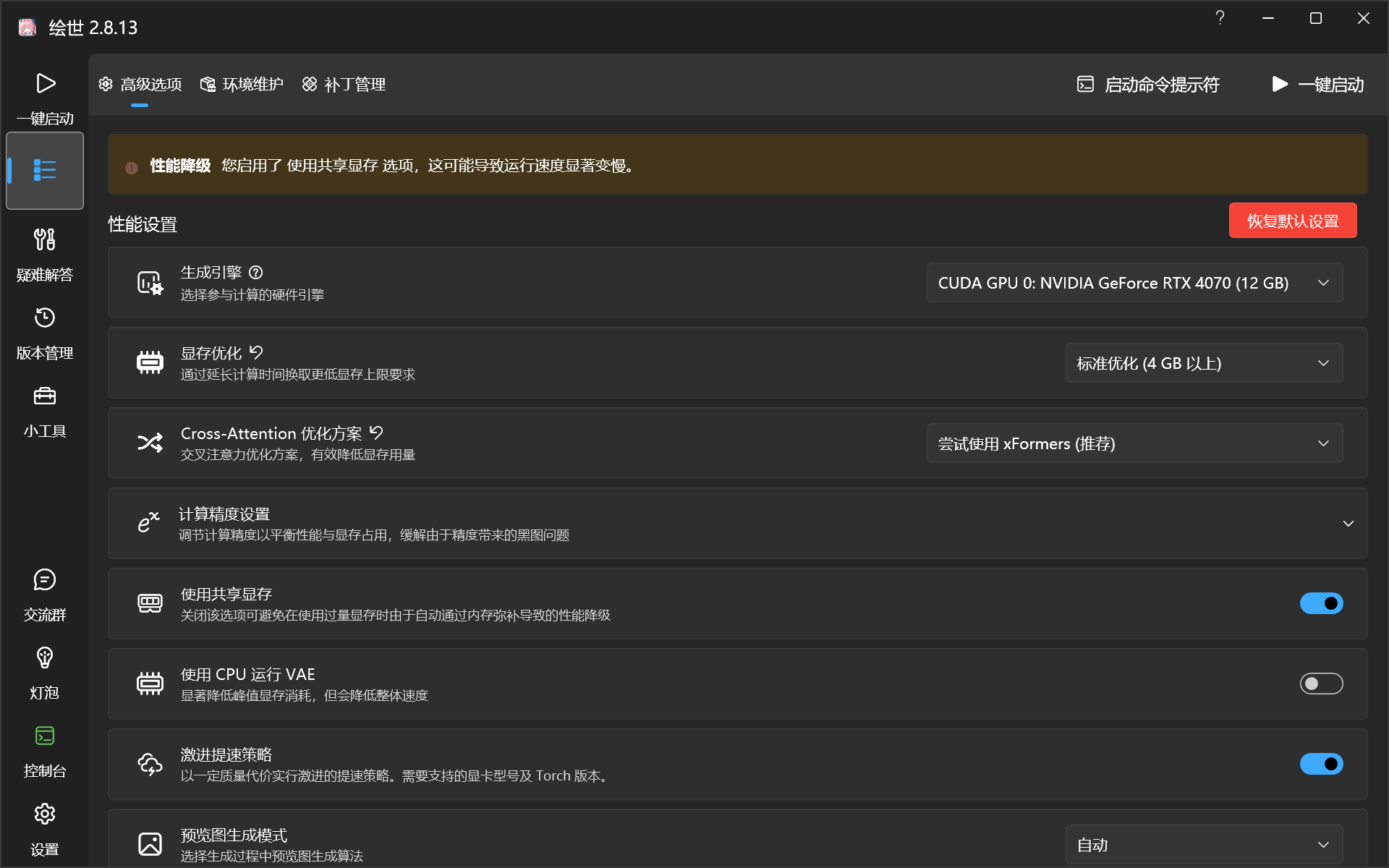Expand the 计算精度设置 section
The image size is (1389, 868).
click(x=1348, y=523)
